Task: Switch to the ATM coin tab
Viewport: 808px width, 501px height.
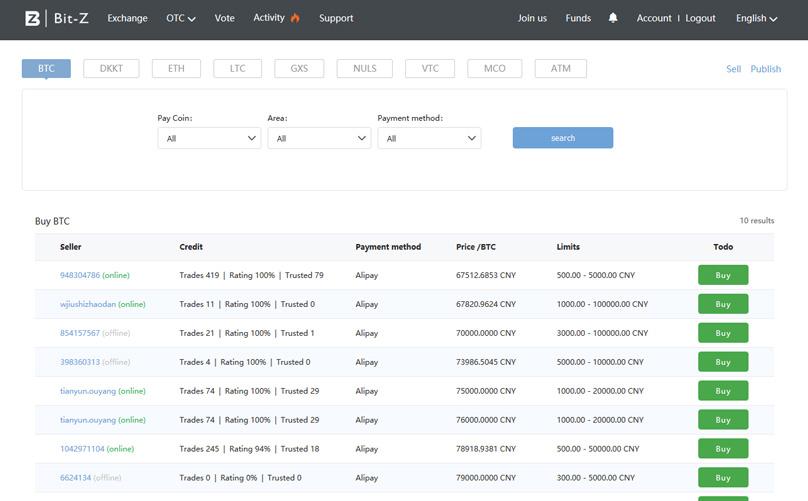Action: point(561,69)
